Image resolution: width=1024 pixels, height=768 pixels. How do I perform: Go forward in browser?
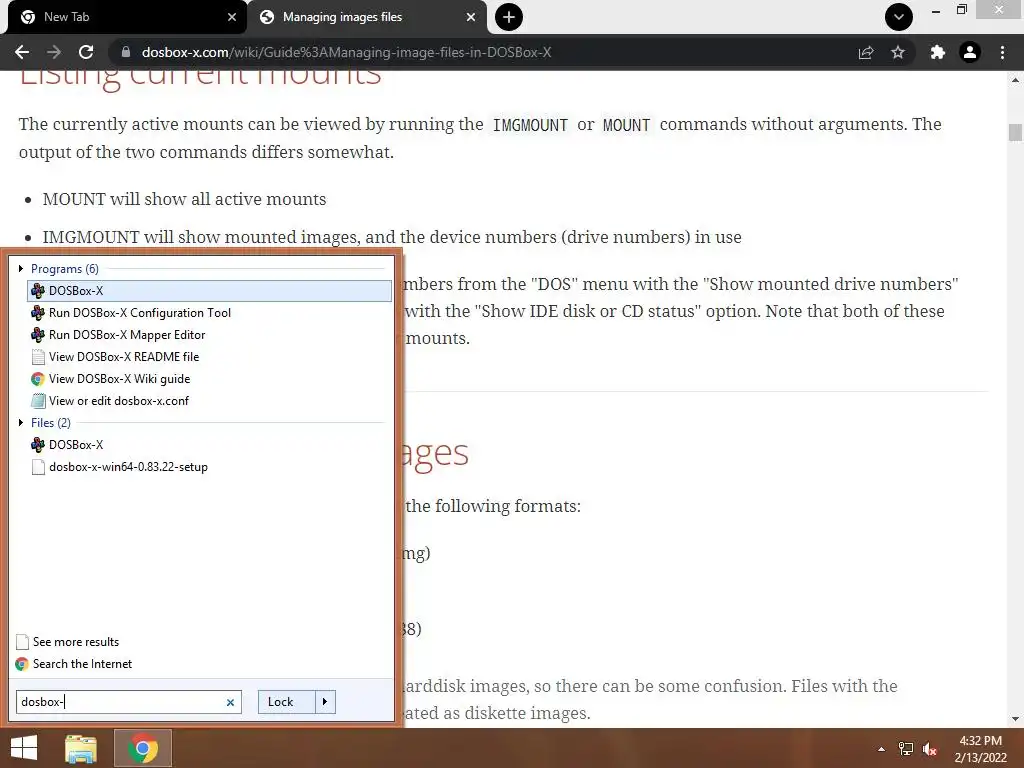(54, 52)
